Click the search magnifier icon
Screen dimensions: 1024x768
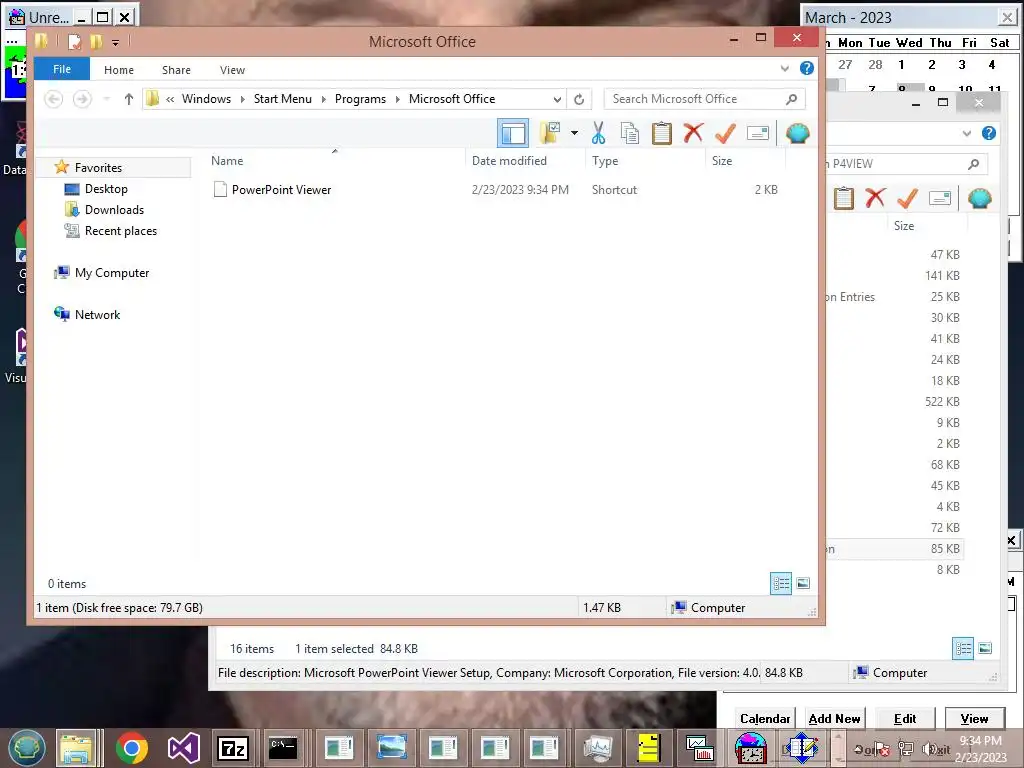tap(792, 99)
